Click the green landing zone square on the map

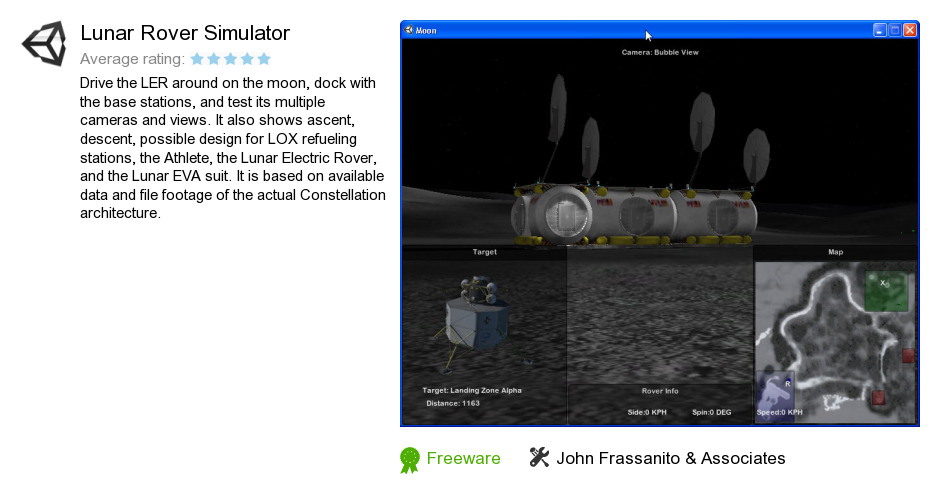(886, 291)
